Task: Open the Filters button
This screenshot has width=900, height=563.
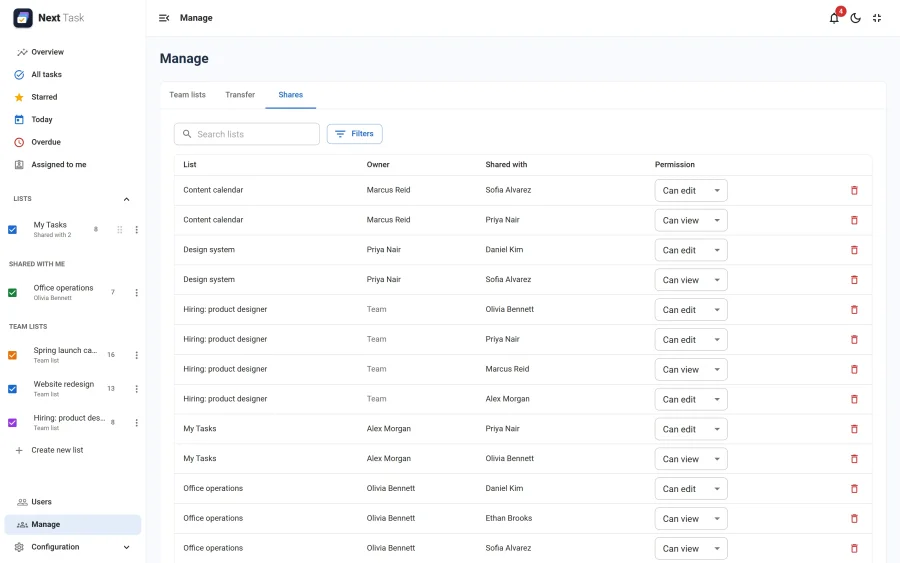Action: click(355, 134)
